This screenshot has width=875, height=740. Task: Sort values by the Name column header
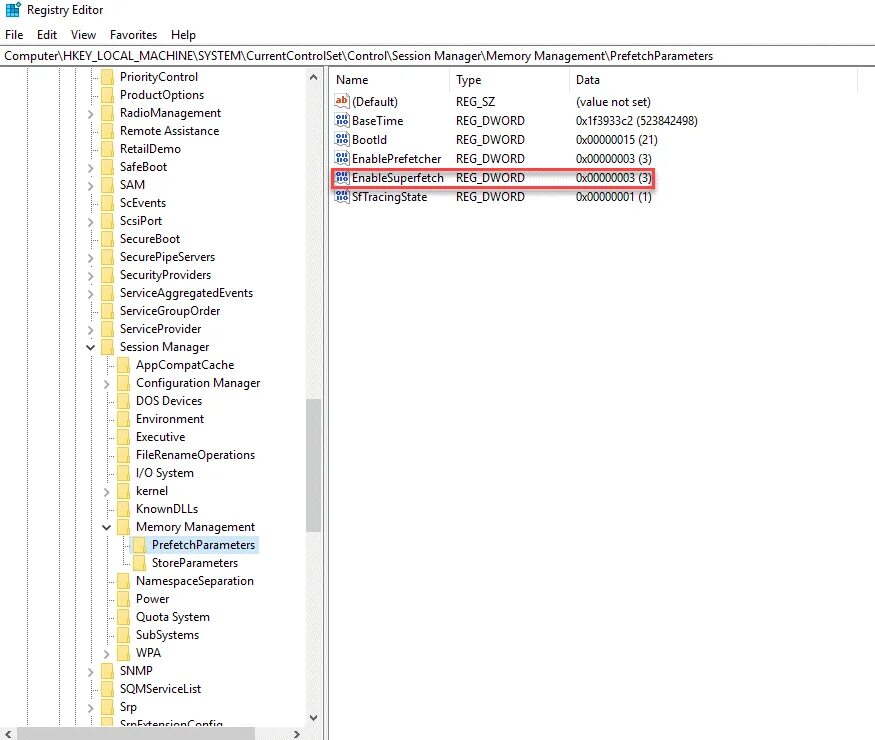pos(390,80)
